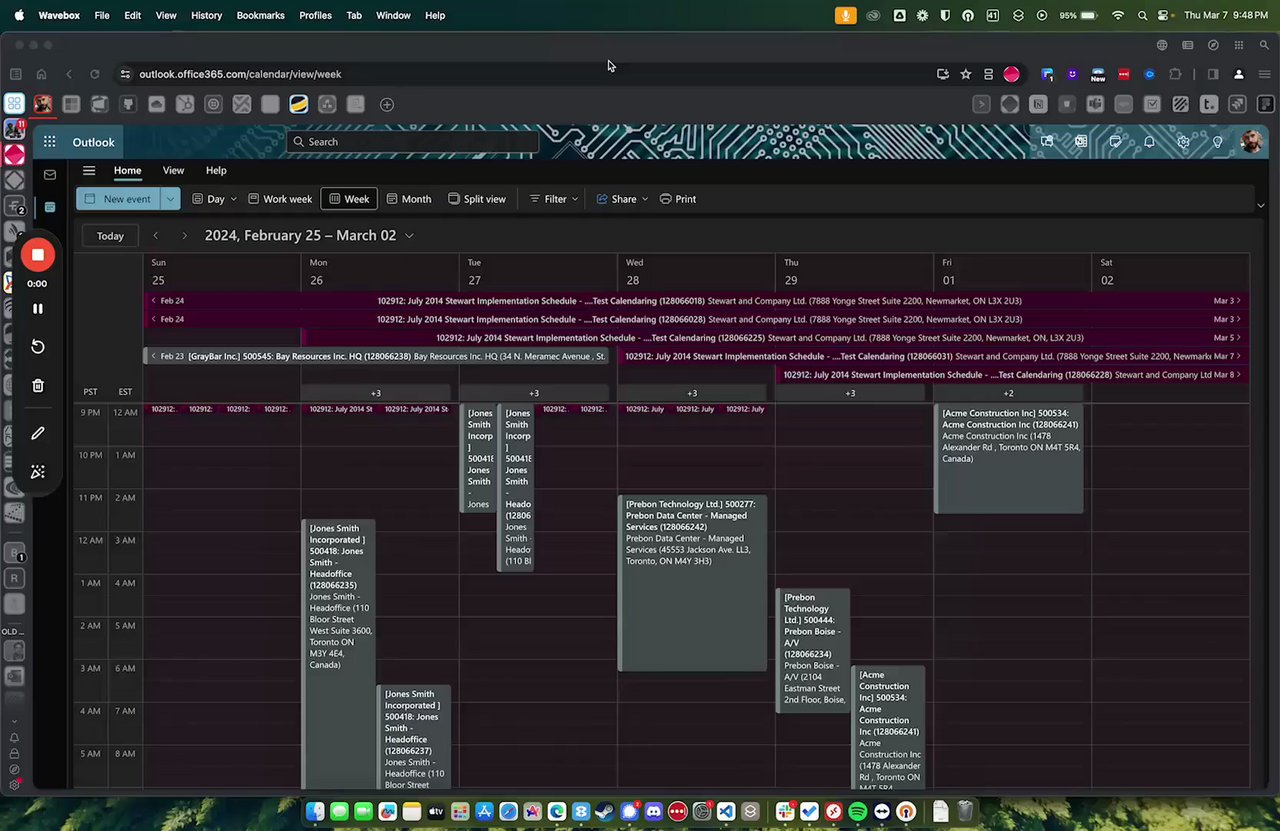Open the Profiles menu in the menu bar
The width and height of the screenshot is (1280, 831).
click(315, 16)
